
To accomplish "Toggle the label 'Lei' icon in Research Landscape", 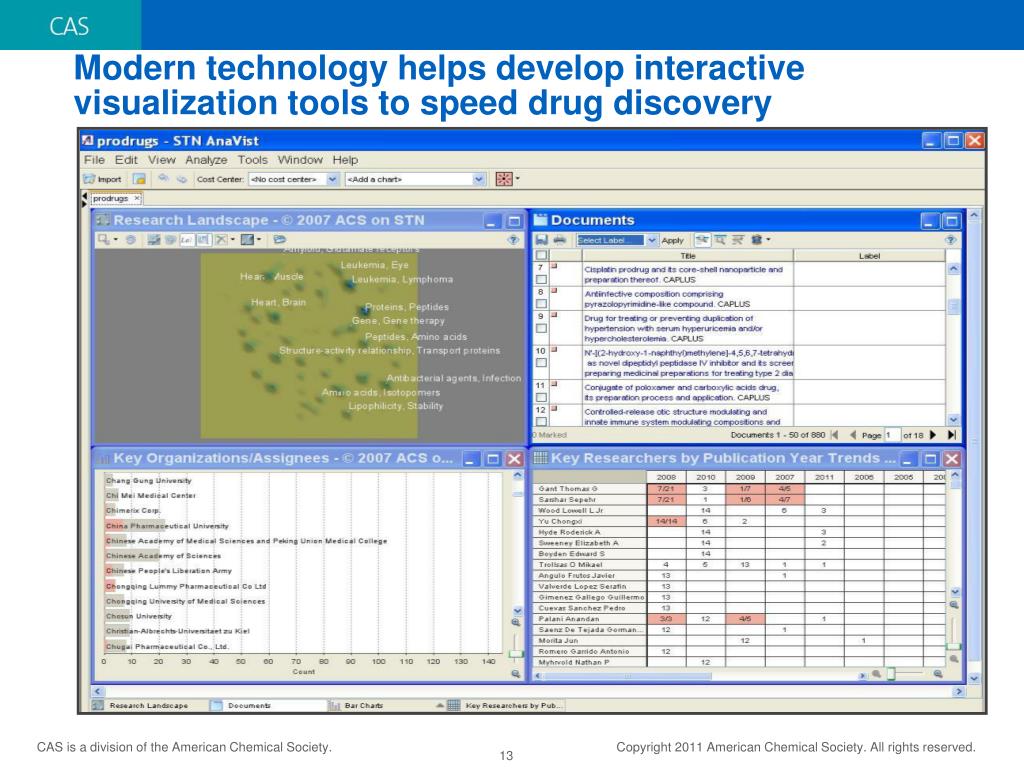I will click(x=186, y=240).
